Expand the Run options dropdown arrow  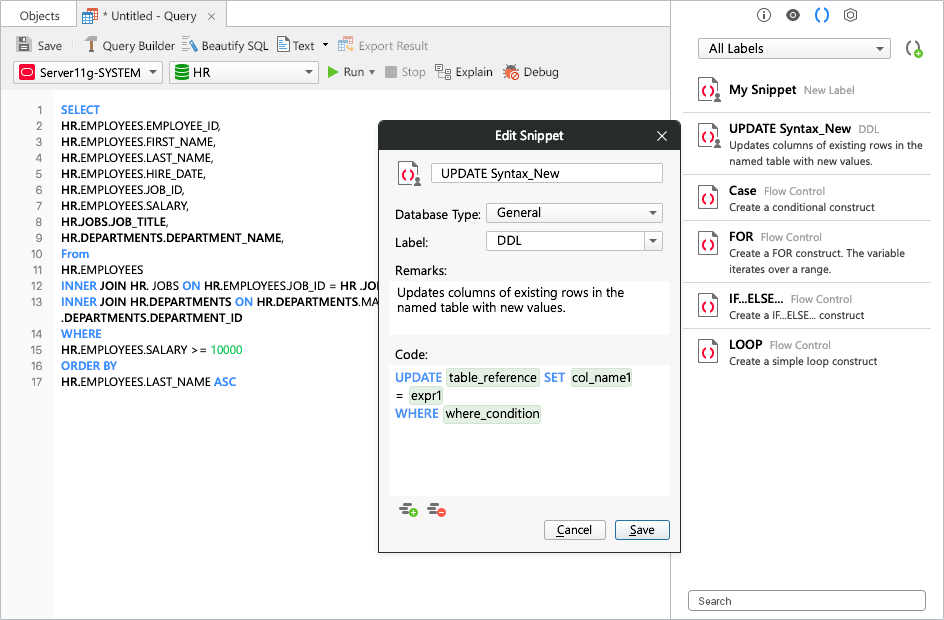[x=372, y=72]
